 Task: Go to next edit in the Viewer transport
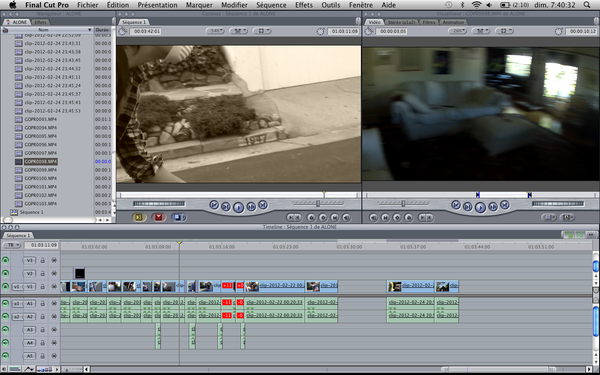tap(505, 205)
